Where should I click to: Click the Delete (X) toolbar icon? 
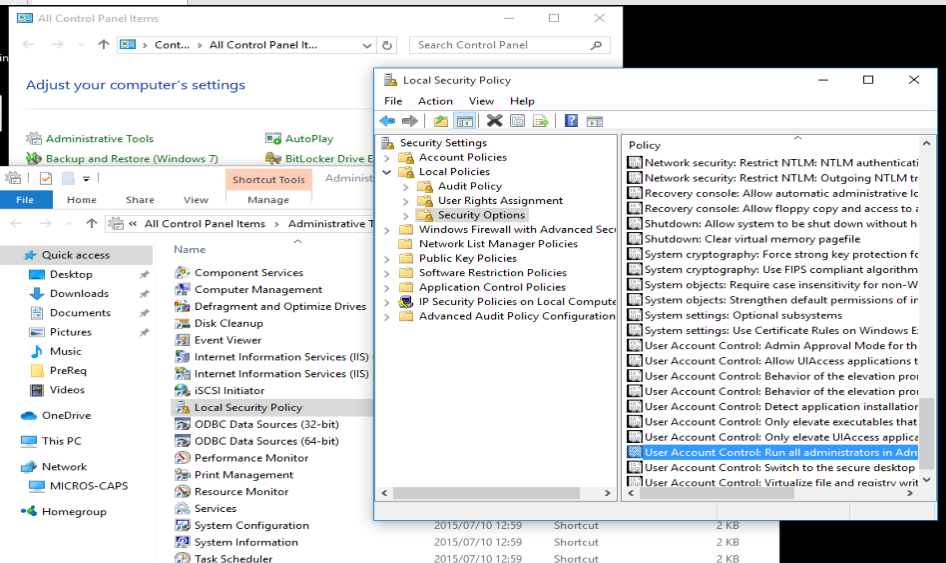(x=494, y=121)
